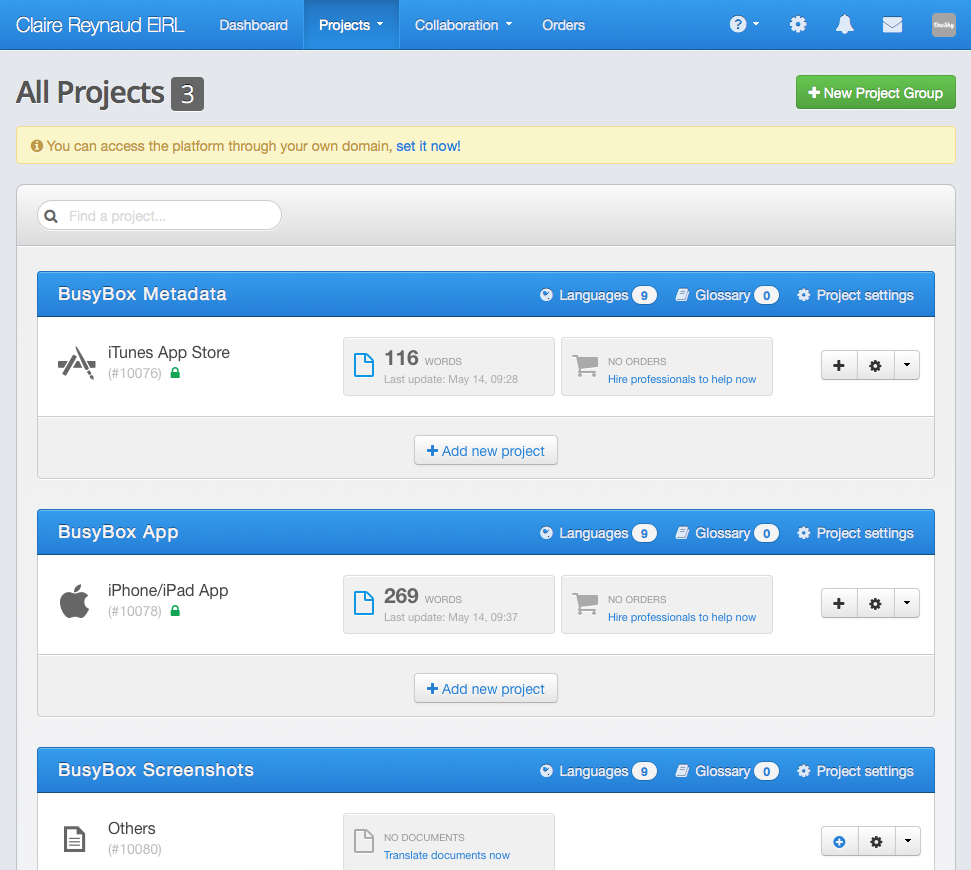Open Project settings for BusyBox Screenshots
971x870 pixels.
[855, 771]
